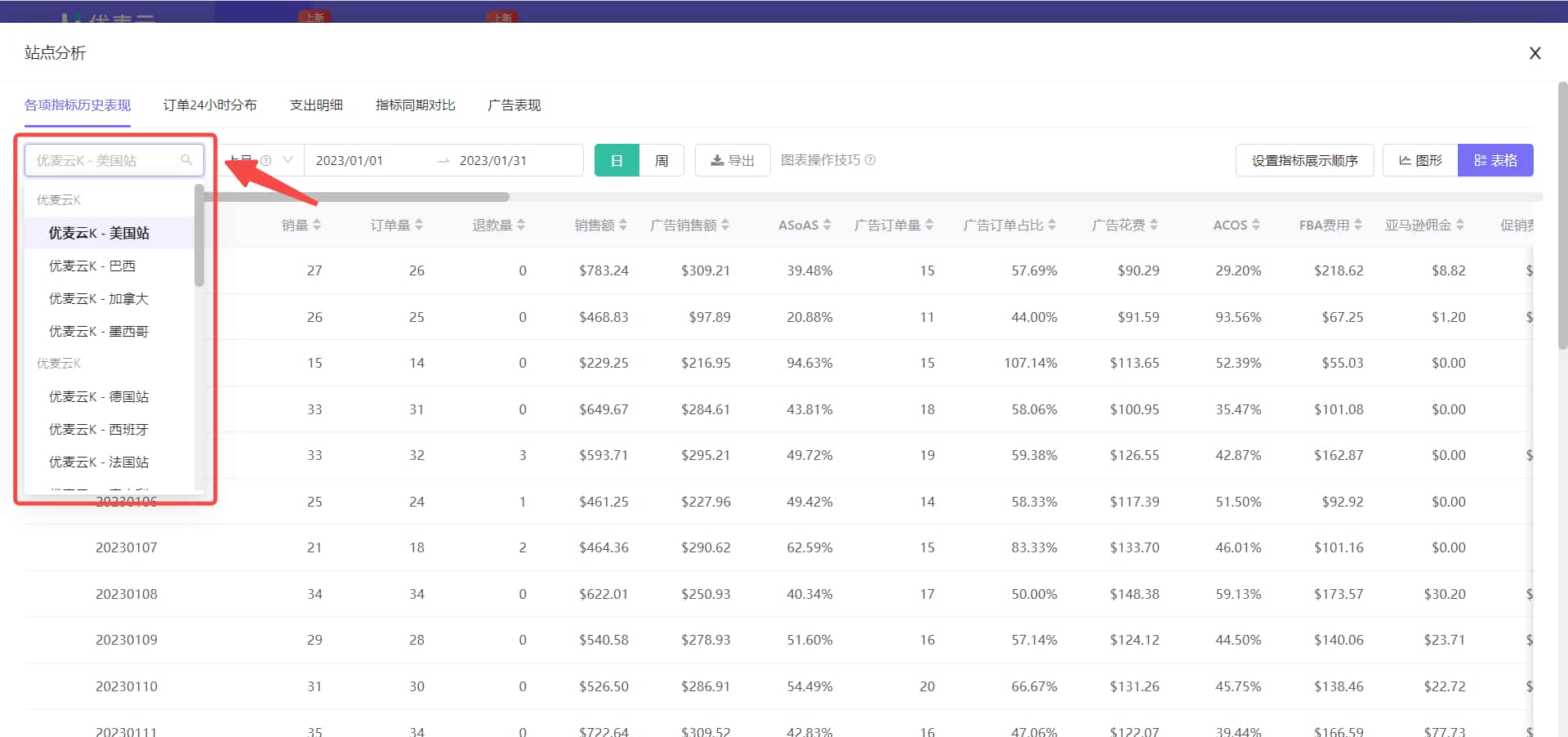Image resolution: width=1568 pixels, height=737 pixels.
Task: Select 优麦云K - 加拿大 option
Action: coord(109,298)
